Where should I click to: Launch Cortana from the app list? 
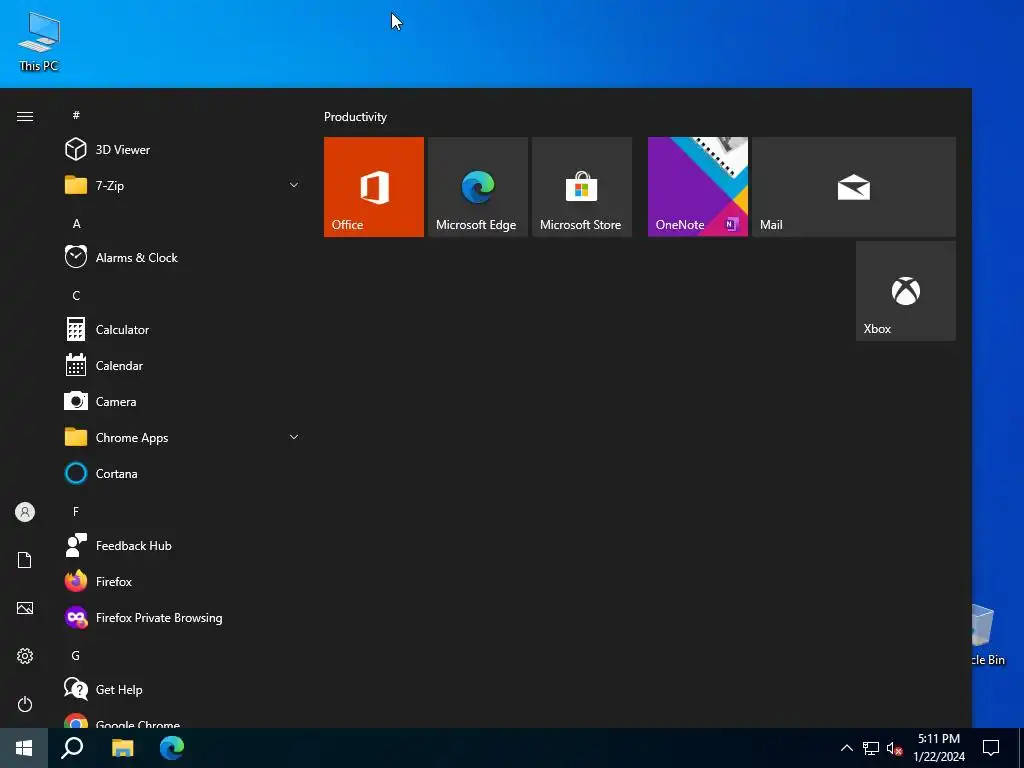click(x=183, y=473)
